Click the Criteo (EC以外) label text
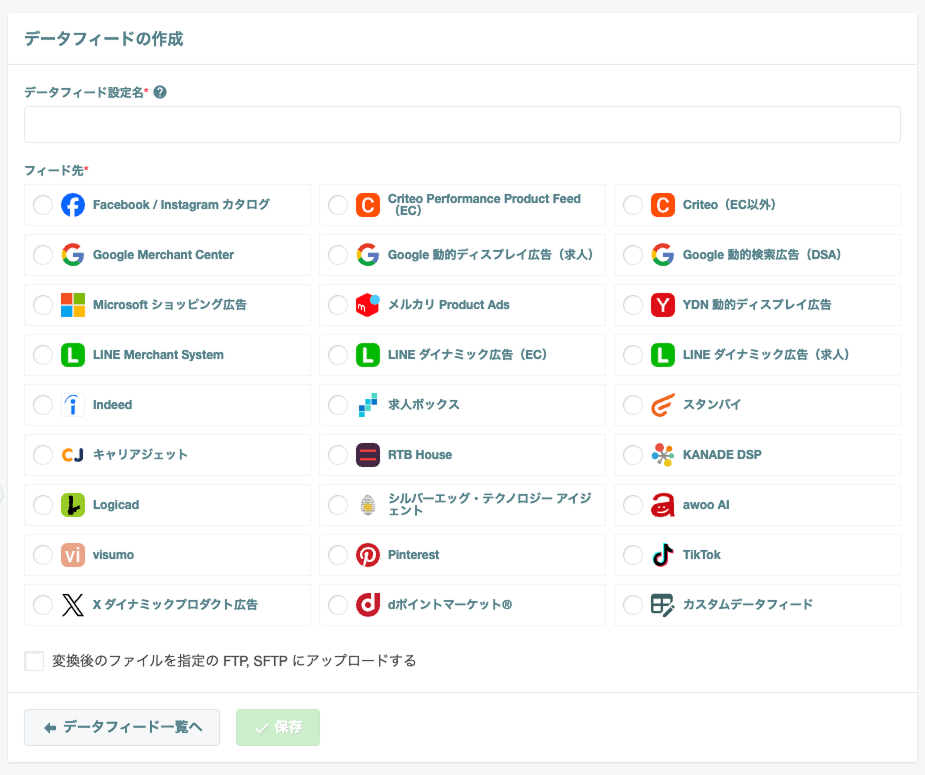 pos(729,205)
